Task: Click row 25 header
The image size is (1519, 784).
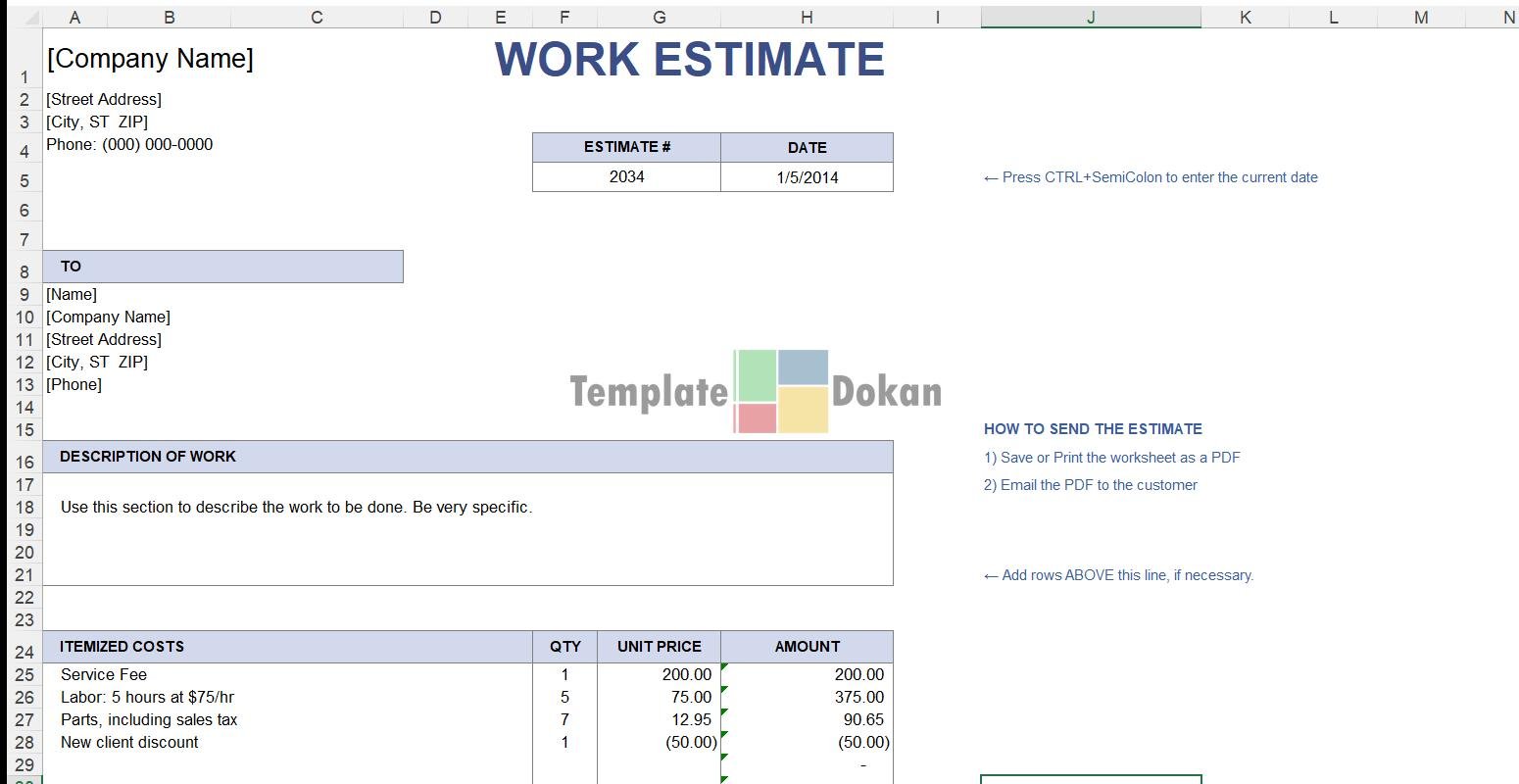Action: (24, 674)
